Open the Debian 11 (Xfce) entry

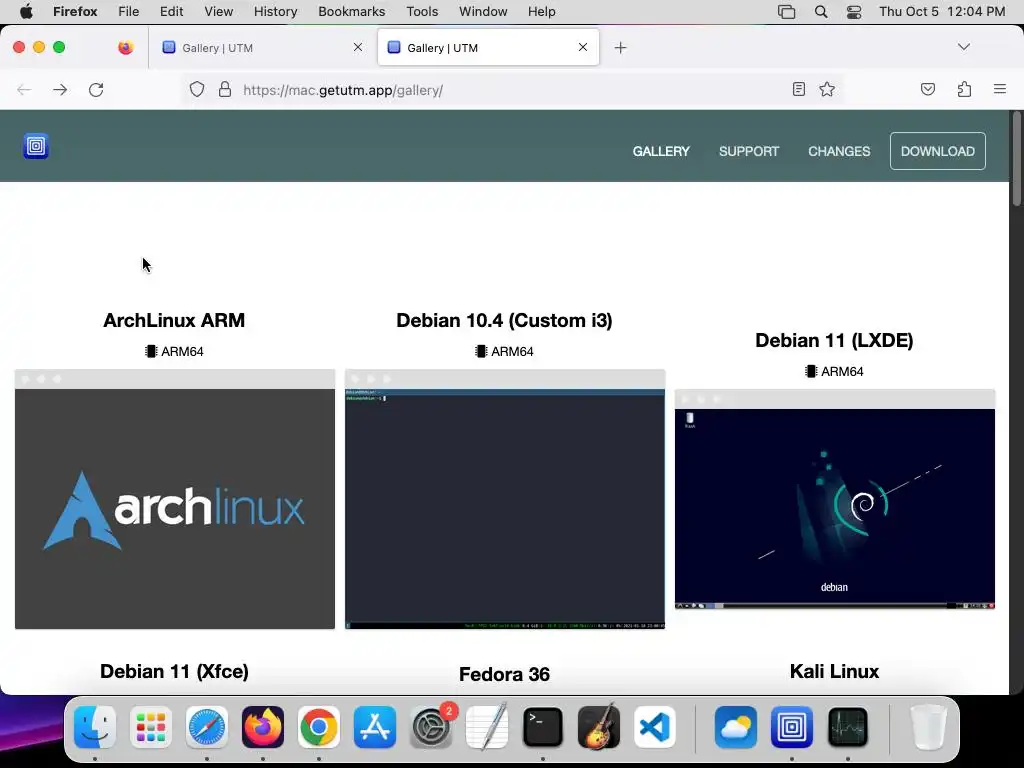tap(174, 671)
